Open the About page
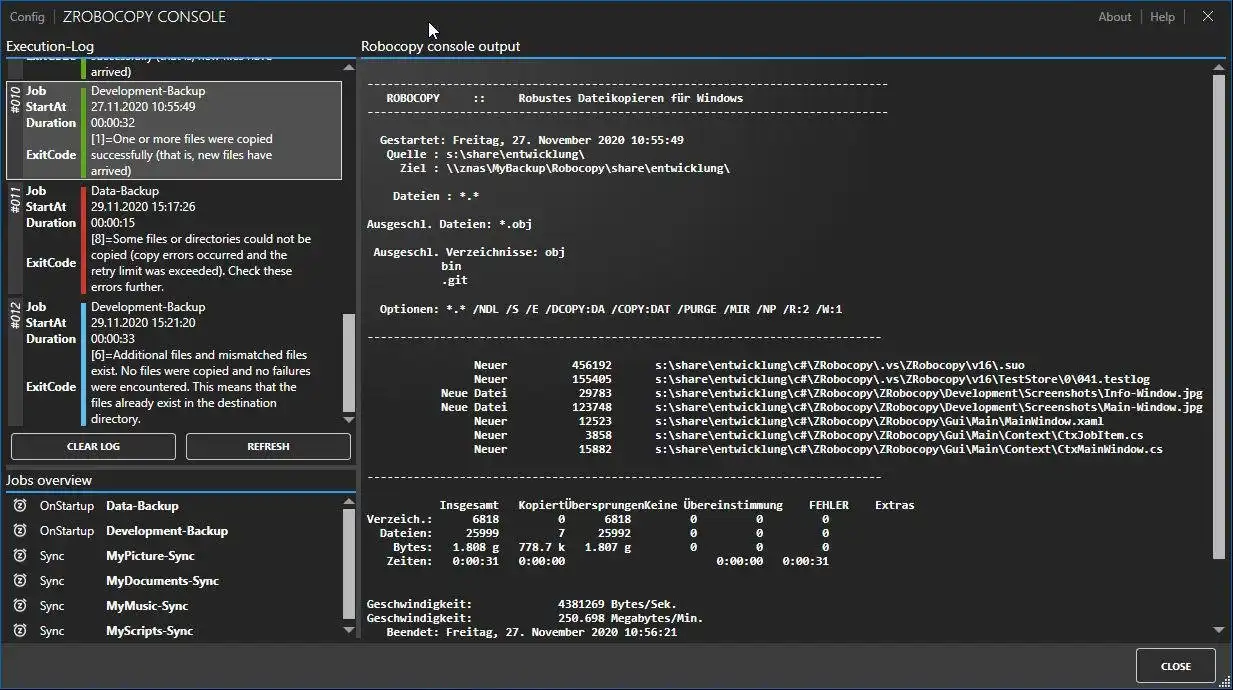 point(1114,17)
